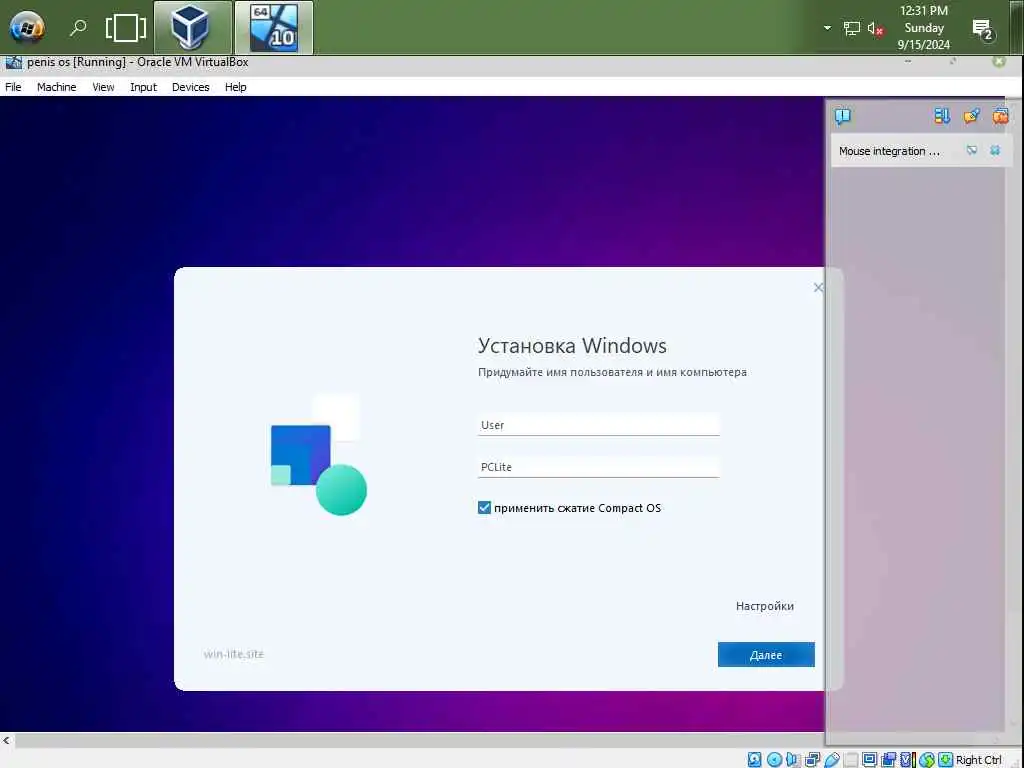
Task: Open the Help menu
Action: pos(236,87)
